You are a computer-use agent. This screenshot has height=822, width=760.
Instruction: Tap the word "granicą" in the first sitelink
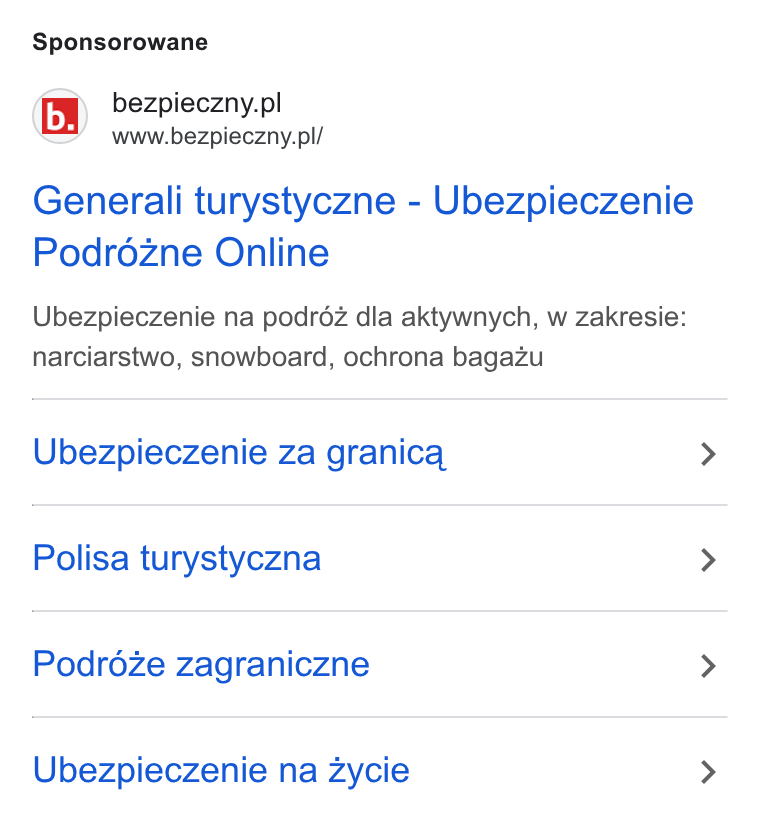386,453
